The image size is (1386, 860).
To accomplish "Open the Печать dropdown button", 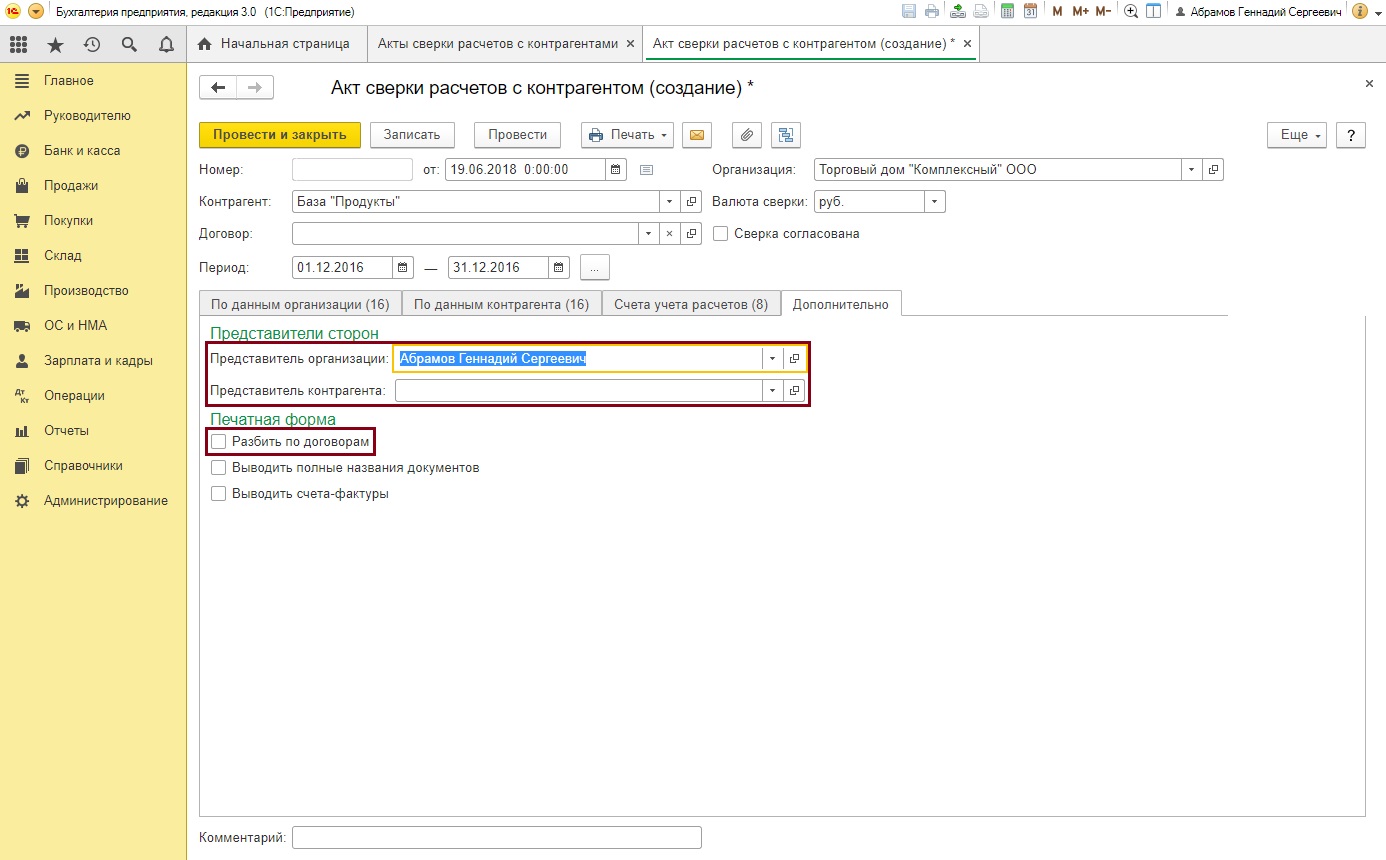I will [x=628, y=135].
